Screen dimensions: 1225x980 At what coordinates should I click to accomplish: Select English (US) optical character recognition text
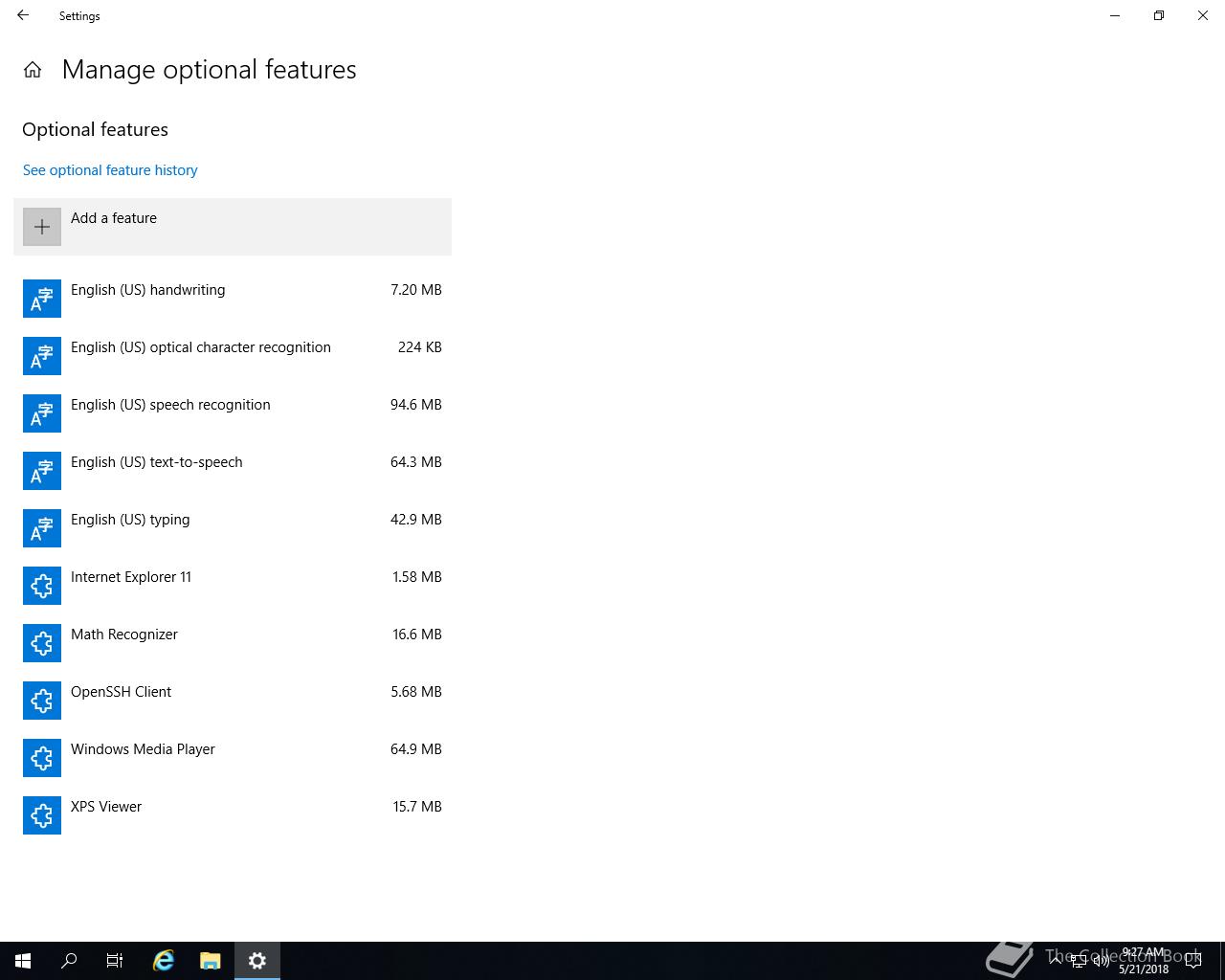point(201,347)
